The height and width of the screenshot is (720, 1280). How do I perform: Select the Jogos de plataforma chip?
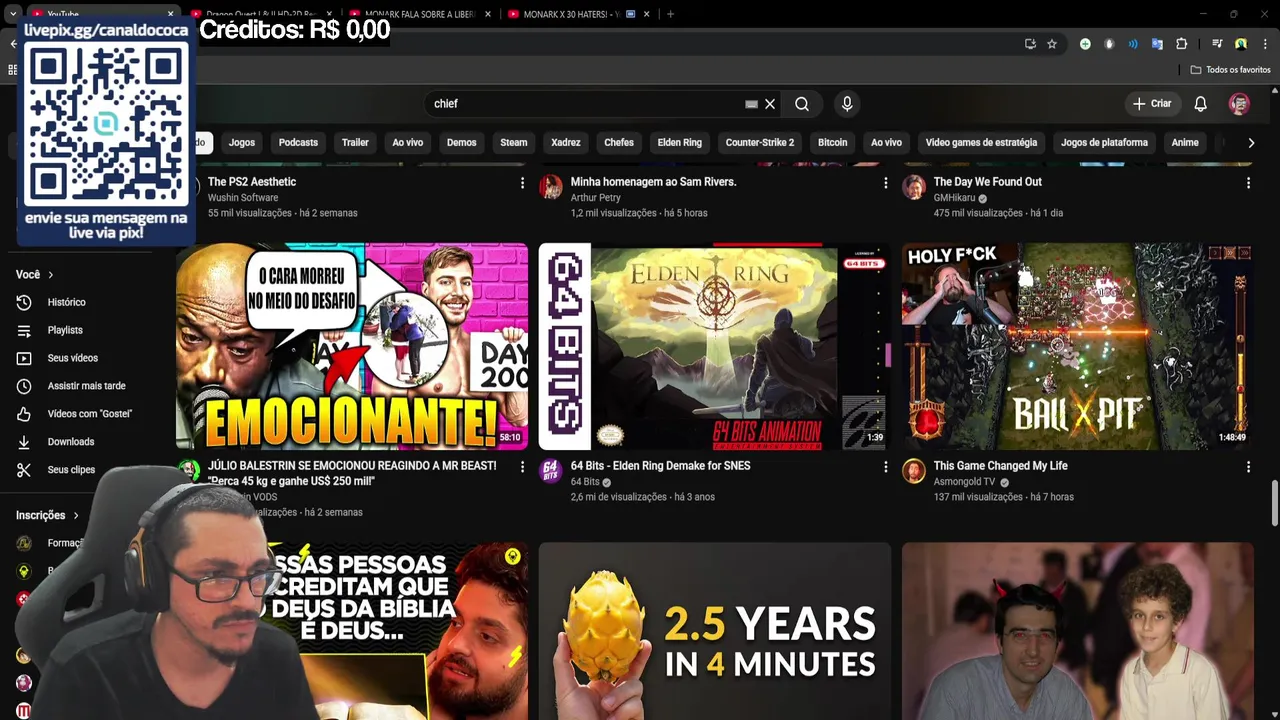[x=1104, y=143]
